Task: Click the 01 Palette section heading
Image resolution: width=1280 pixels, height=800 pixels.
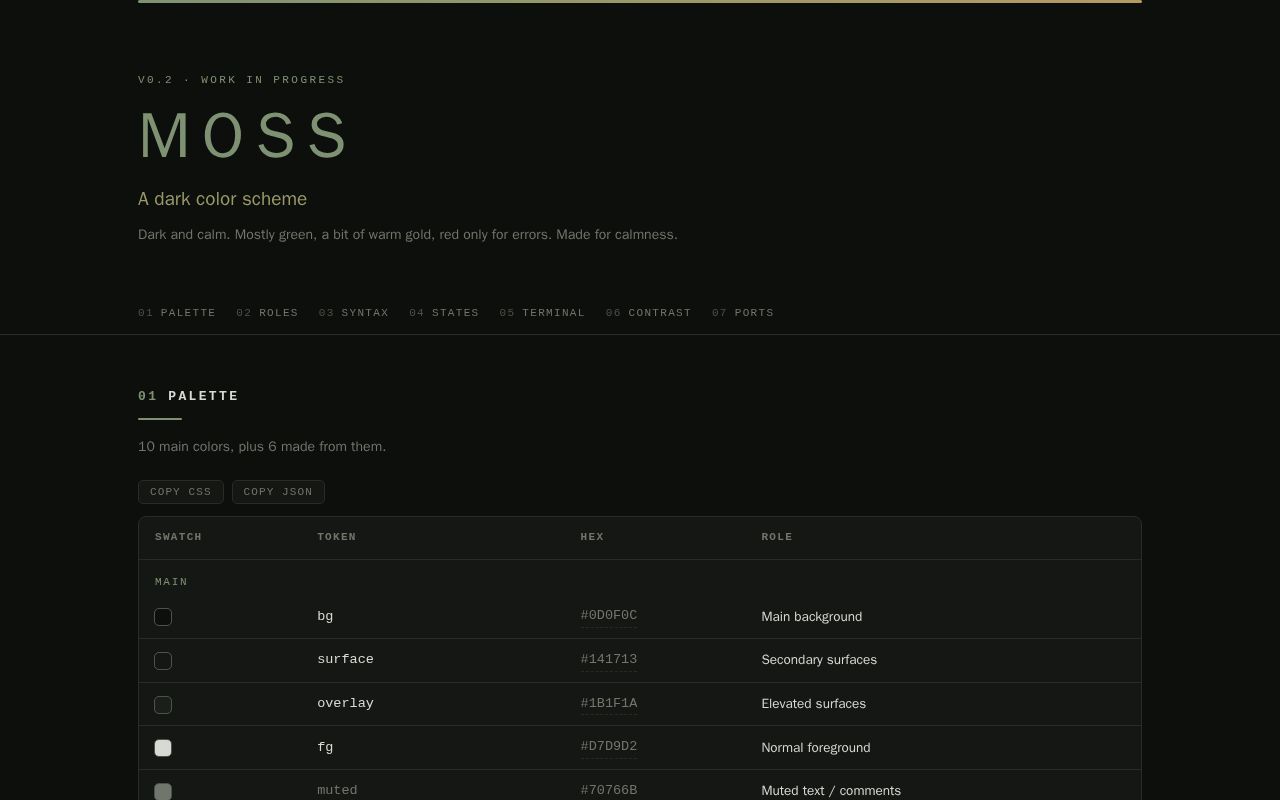Action: [x=189, y=396]
